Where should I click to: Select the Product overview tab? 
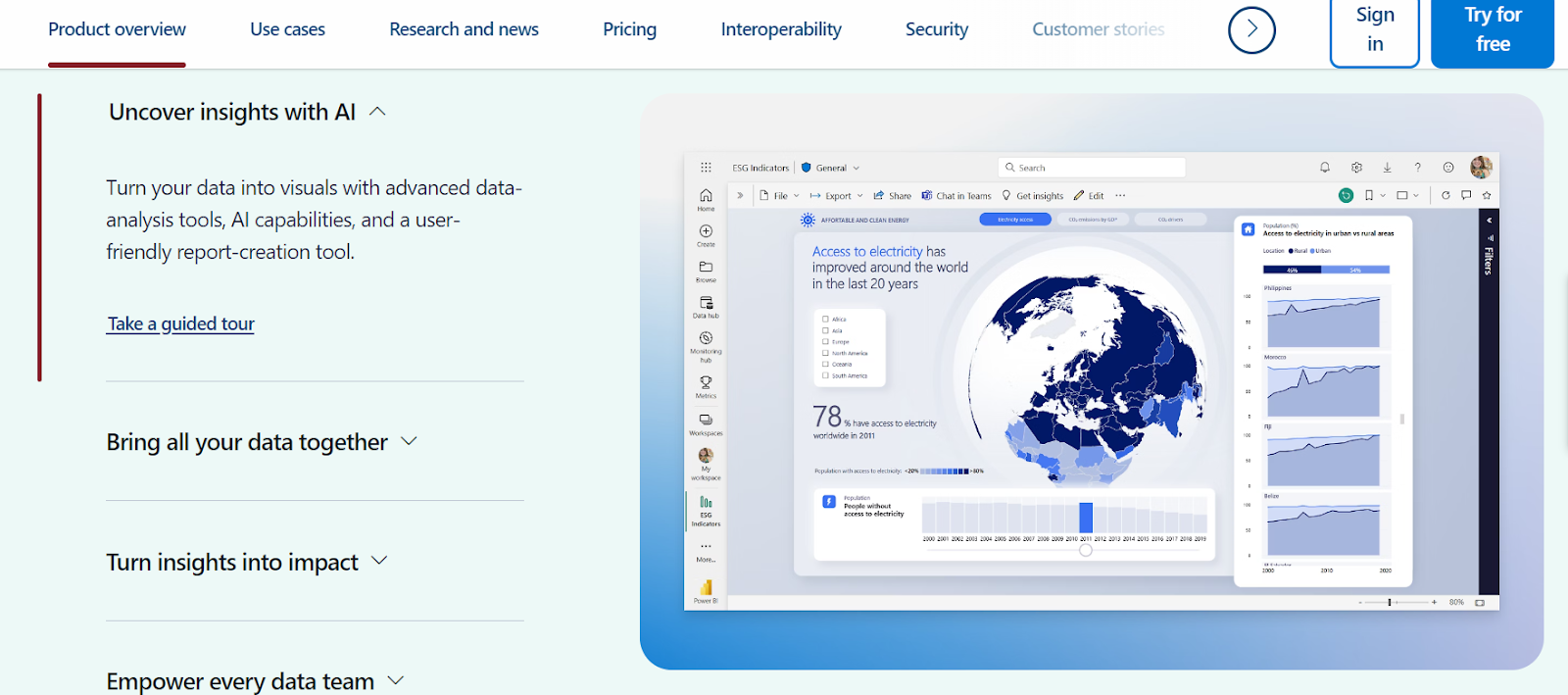[x=117, y=29]
